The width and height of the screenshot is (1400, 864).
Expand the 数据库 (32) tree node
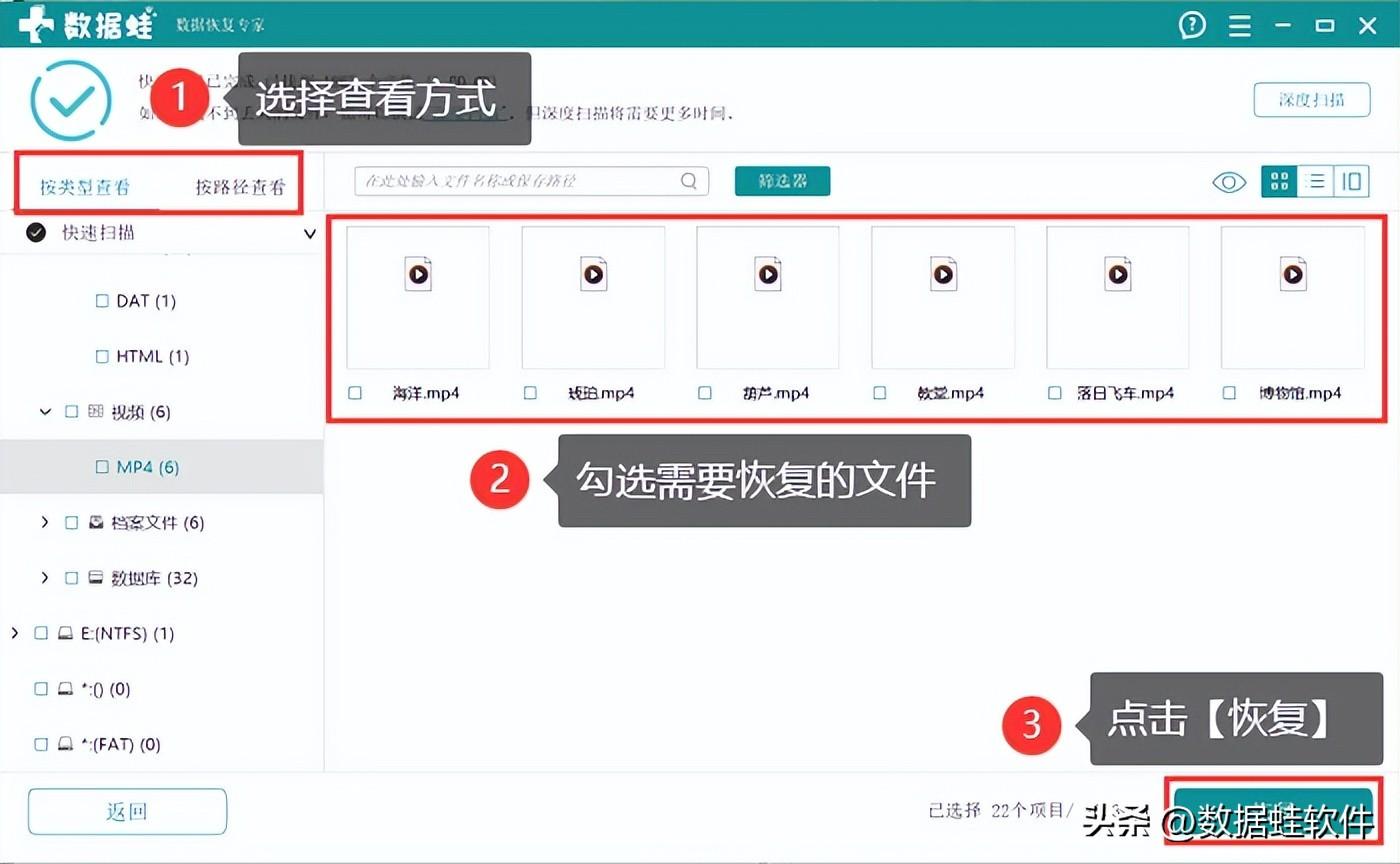pyautogui.click(x=44, y=578)
